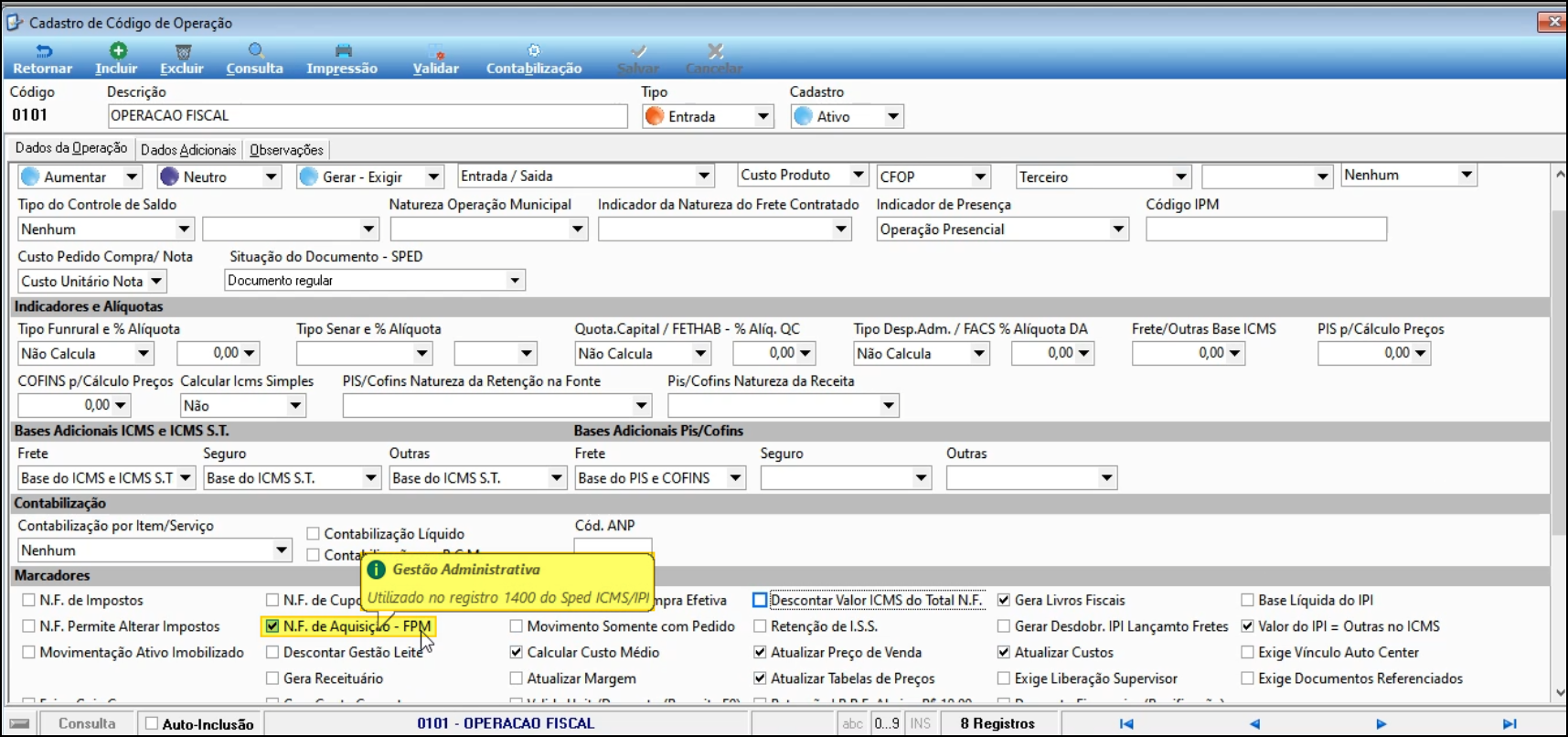1568x737 pixels.
Task: Click the Cód. ANP input field
Action: [x=613, y=546]
